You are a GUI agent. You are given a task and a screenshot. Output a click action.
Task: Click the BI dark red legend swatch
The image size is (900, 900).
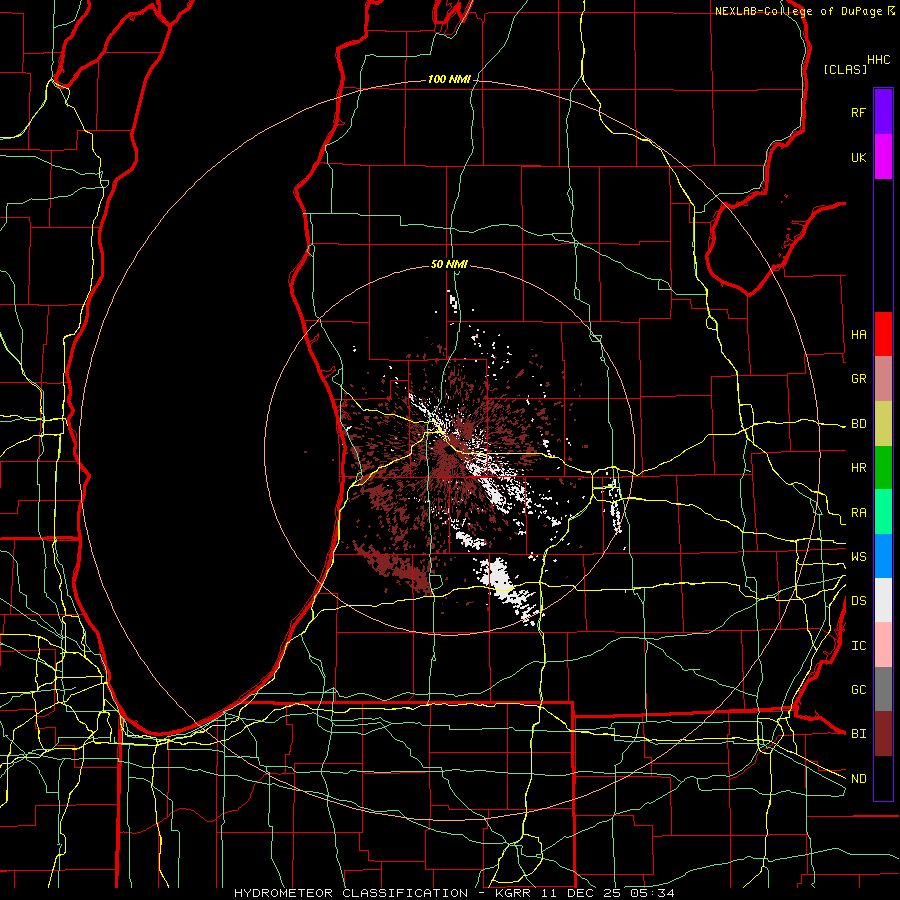[x=883, y=734]
